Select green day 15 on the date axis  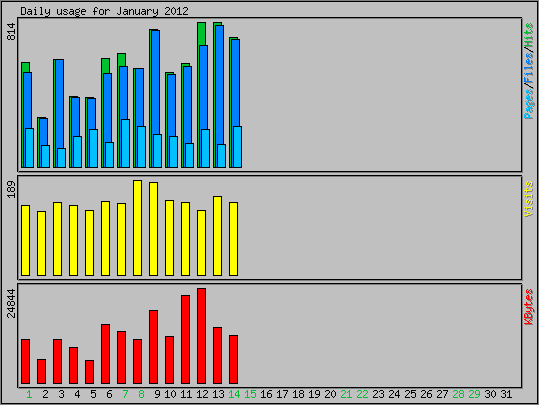pyautogui.click(x=250, y=394)
